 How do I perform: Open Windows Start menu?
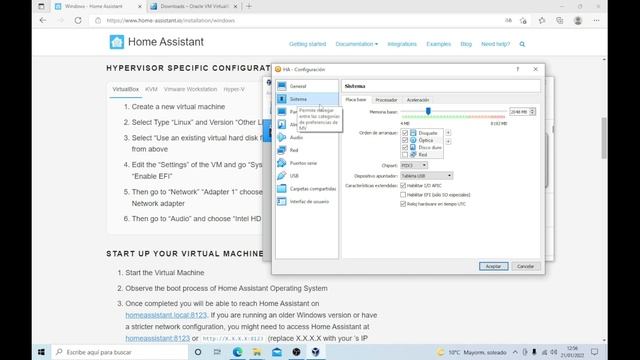pos(41,352)
